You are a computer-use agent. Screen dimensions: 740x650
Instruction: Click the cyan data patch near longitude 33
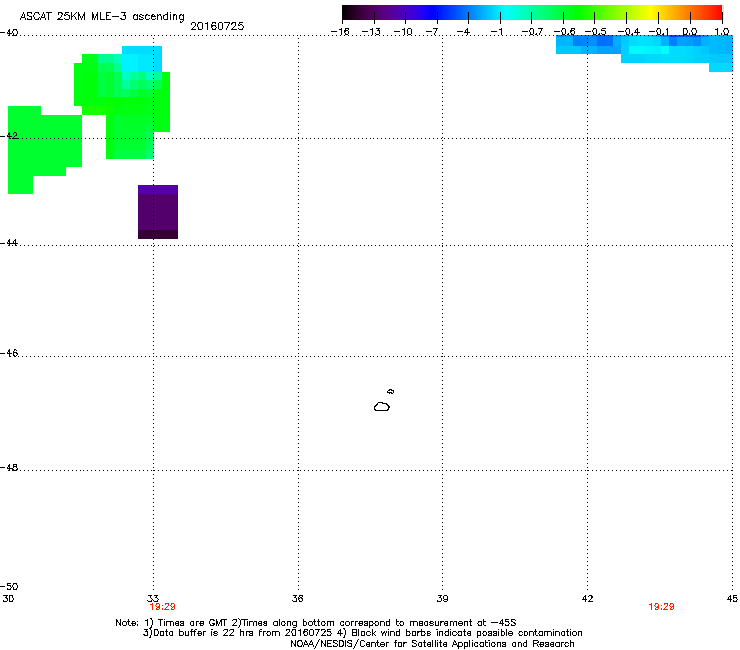coord(142,59)
